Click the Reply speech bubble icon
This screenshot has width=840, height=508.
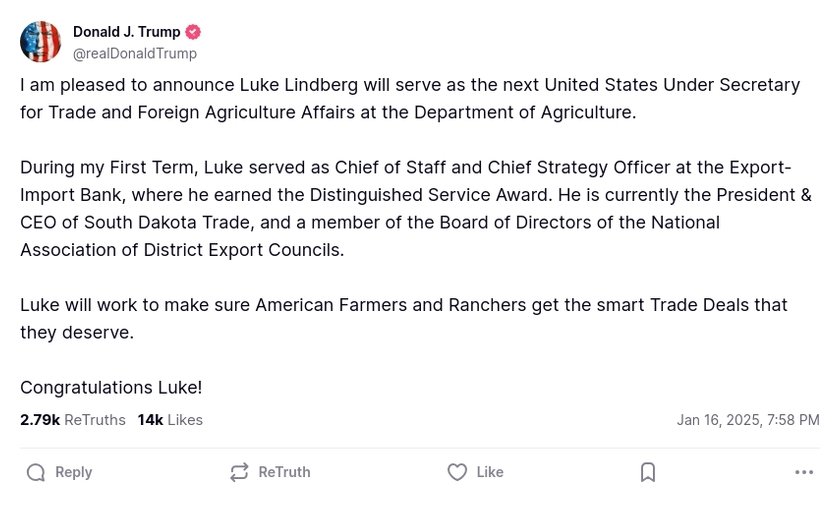(x=36, y=472)
